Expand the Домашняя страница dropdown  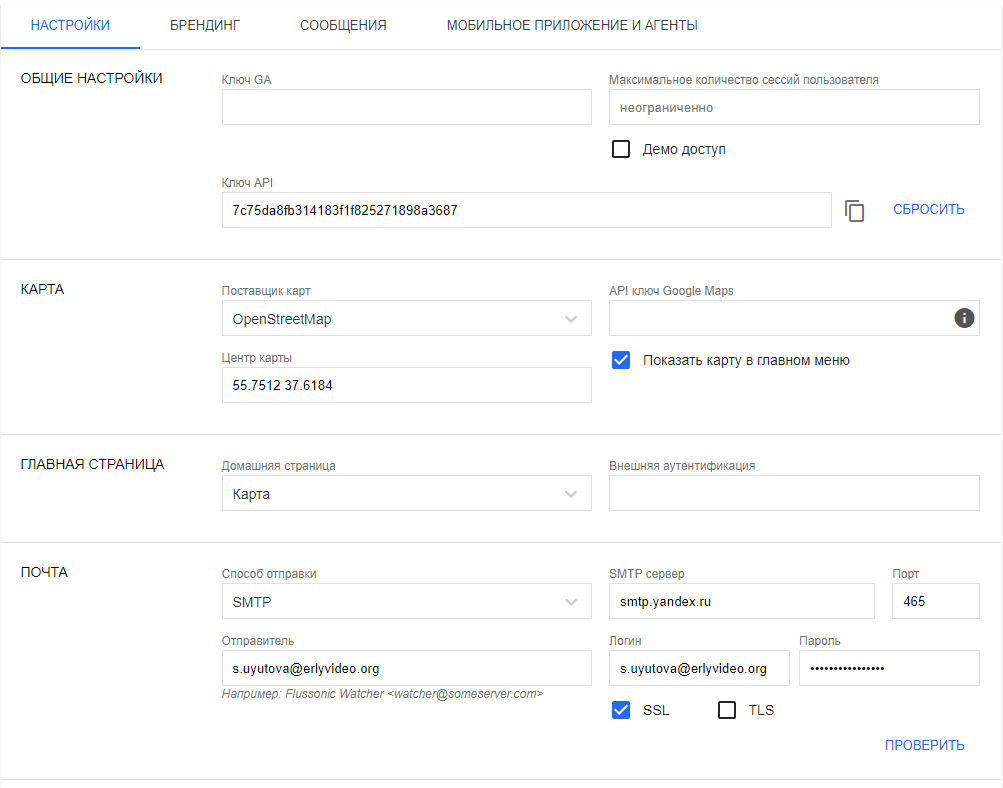pos(406,494)
